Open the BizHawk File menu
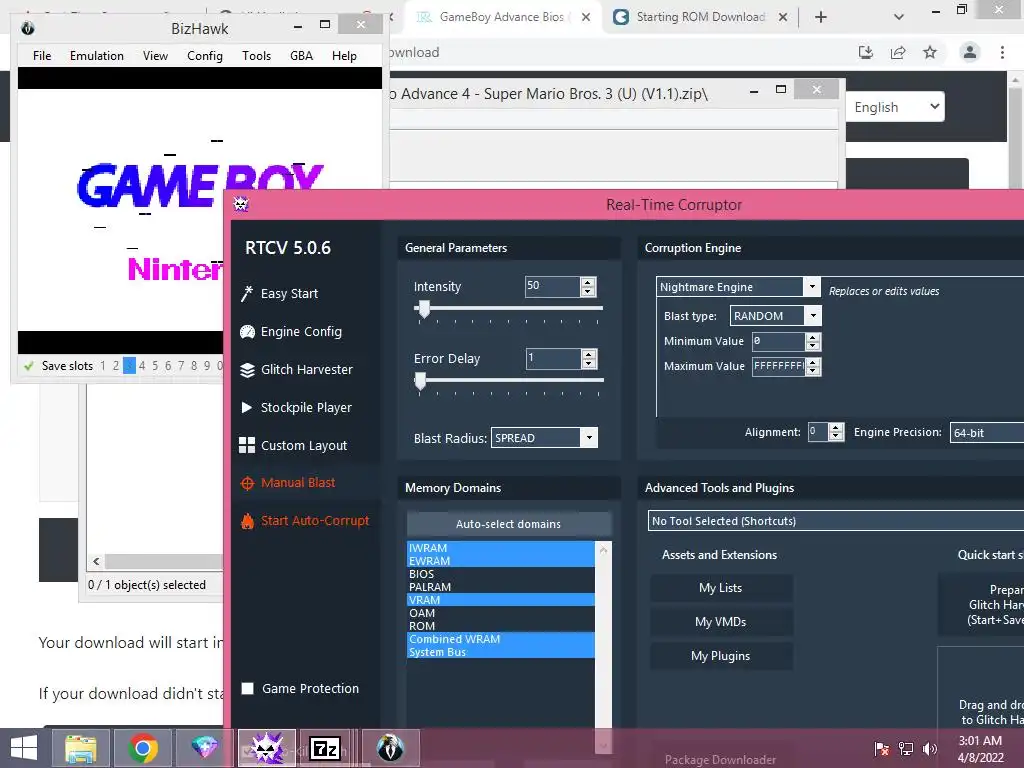The height and width of the screenshot is (768, 1024). pos(42,56)
